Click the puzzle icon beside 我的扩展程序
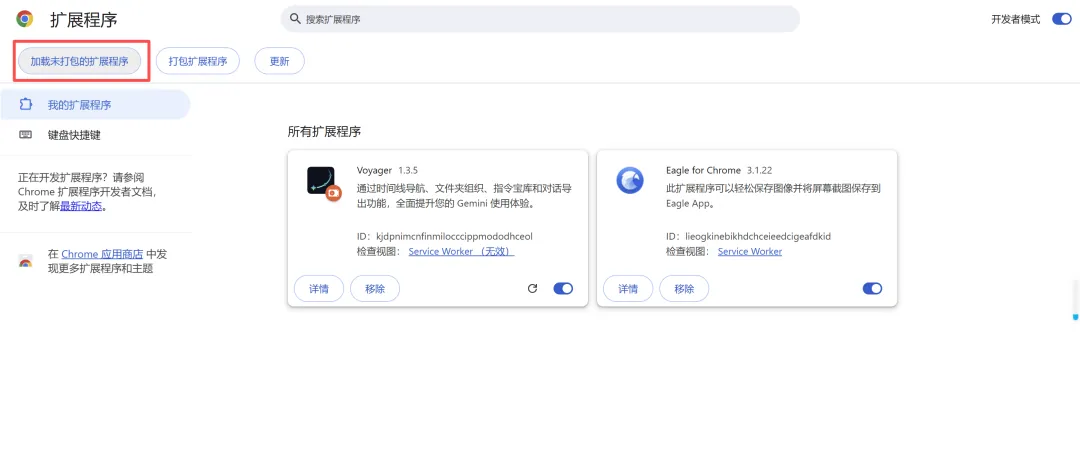 [x=26, y=105]
